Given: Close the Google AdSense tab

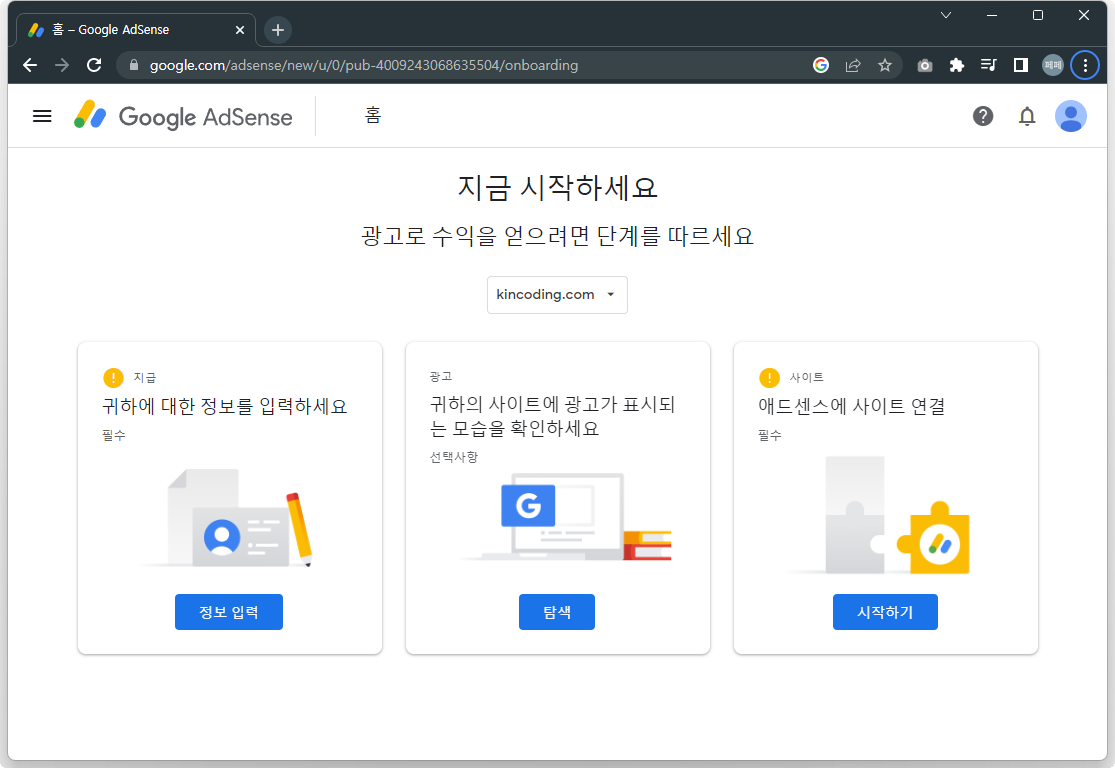Looking at the screenshot, I should click(240, 30).
